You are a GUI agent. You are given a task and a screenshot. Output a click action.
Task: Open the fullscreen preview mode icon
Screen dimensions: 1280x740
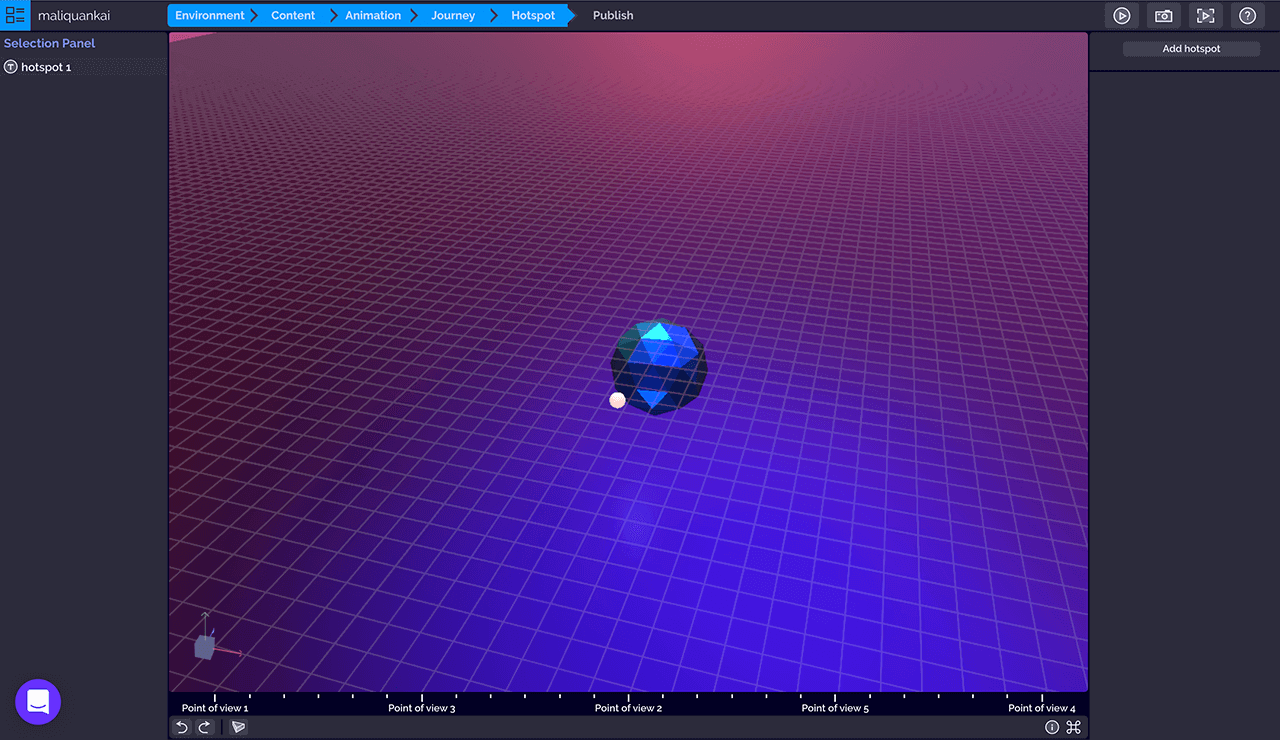point(1206,16)
